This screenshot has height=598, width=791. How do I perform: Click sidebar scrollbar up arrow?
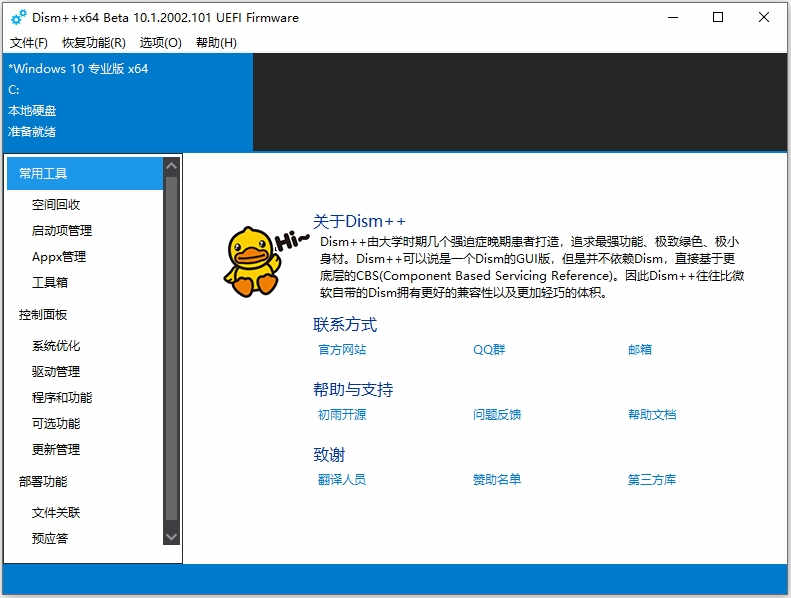point(172,167)
